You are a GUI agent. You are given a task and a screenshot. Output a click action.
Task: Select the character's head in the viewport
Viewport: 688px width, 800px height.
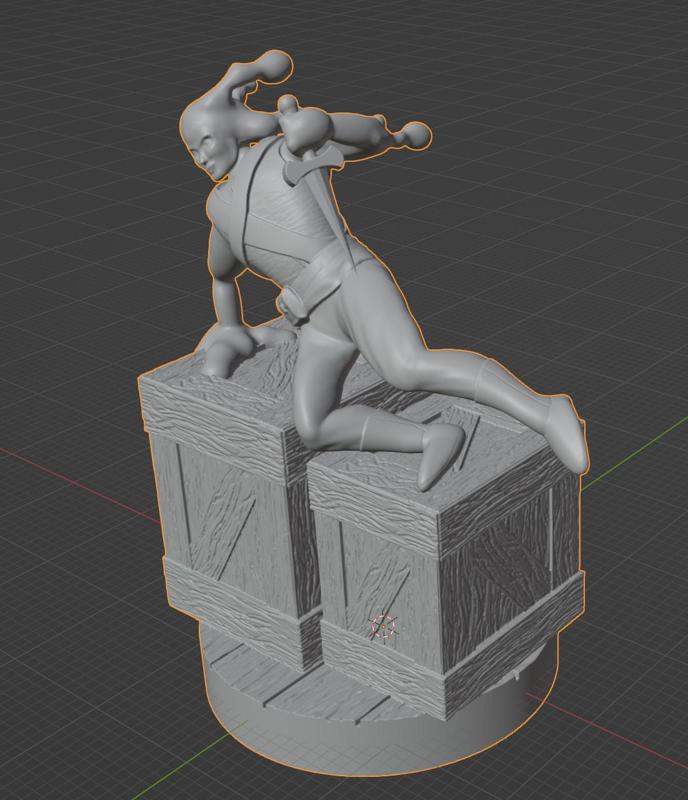click(x=208, y=135)
